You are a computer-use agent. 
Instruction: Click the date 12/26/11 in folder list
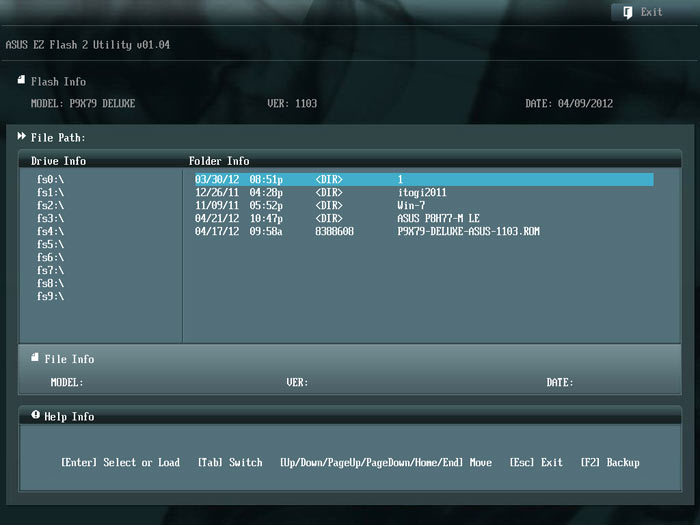(x=217, y=192)
